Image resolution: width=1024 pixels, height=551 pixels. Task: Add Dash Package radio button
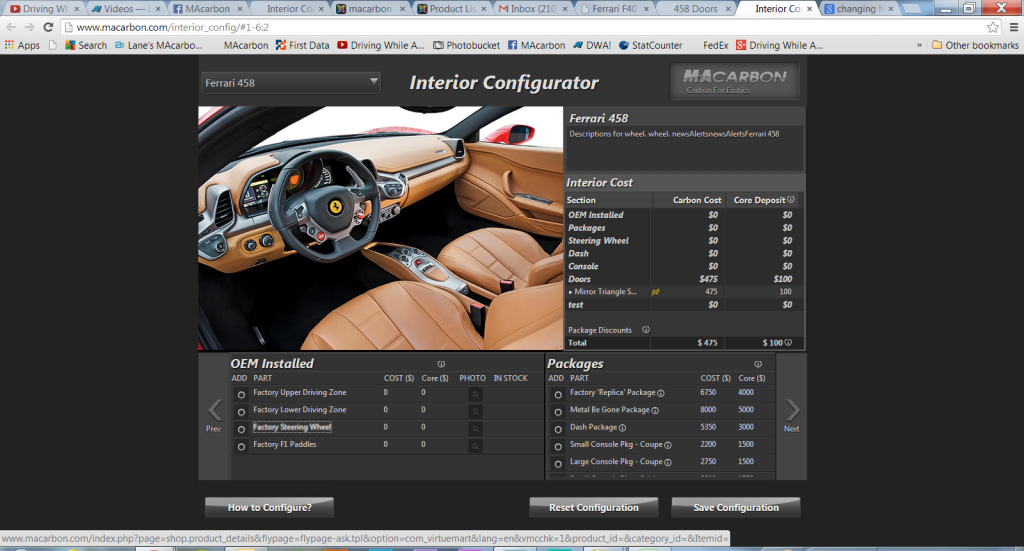(x=558, y=429)
